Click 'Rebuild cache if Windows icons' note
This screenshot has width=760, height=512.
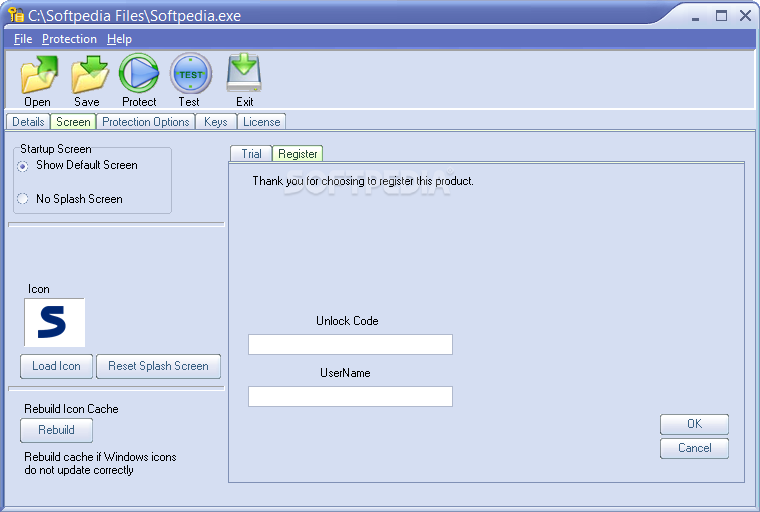(x=100, y=464)
